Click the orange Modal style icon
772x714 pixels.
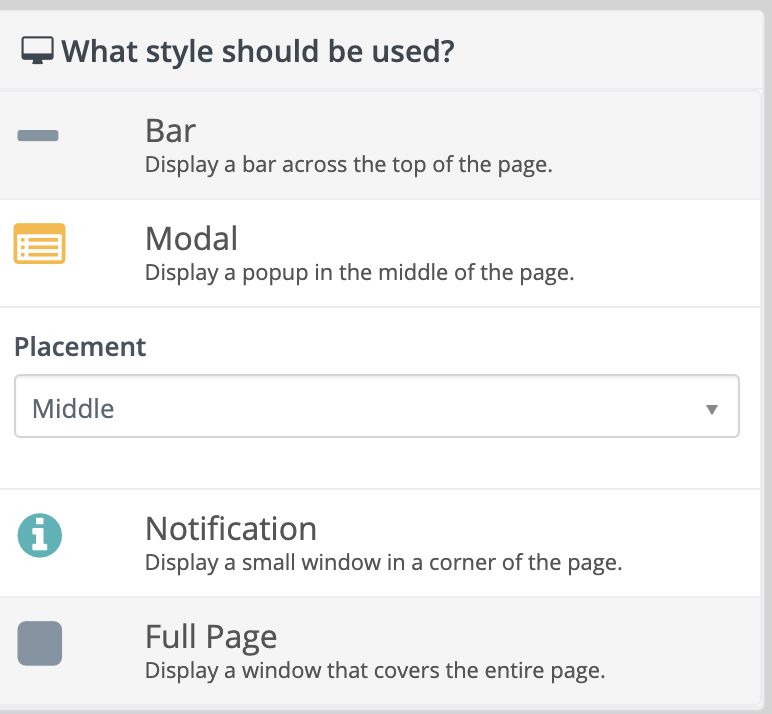click(x=39, y=244)
